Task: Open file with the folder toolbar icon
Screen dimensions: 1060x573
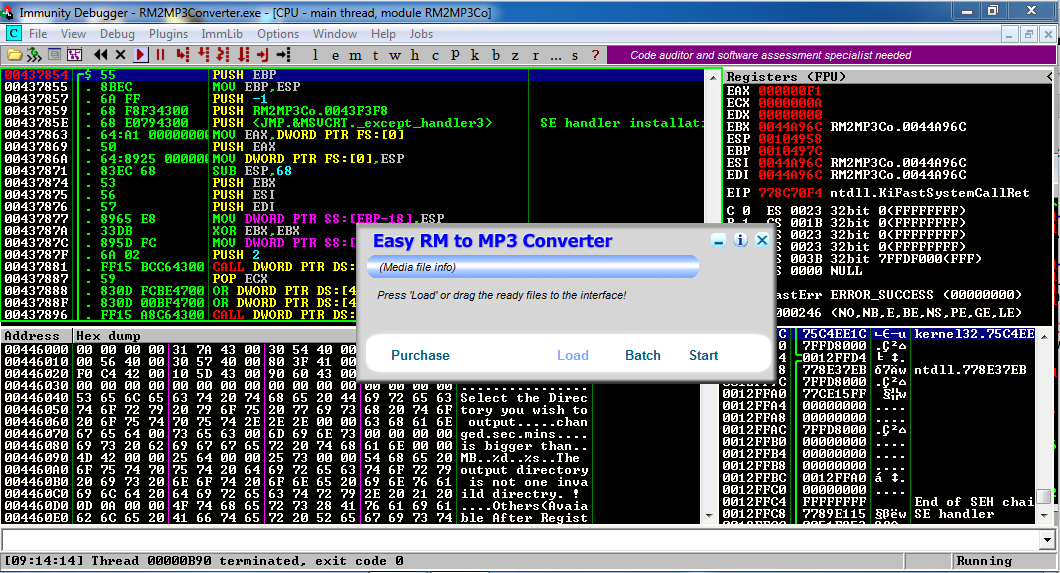Action: [x=14, y=55]
